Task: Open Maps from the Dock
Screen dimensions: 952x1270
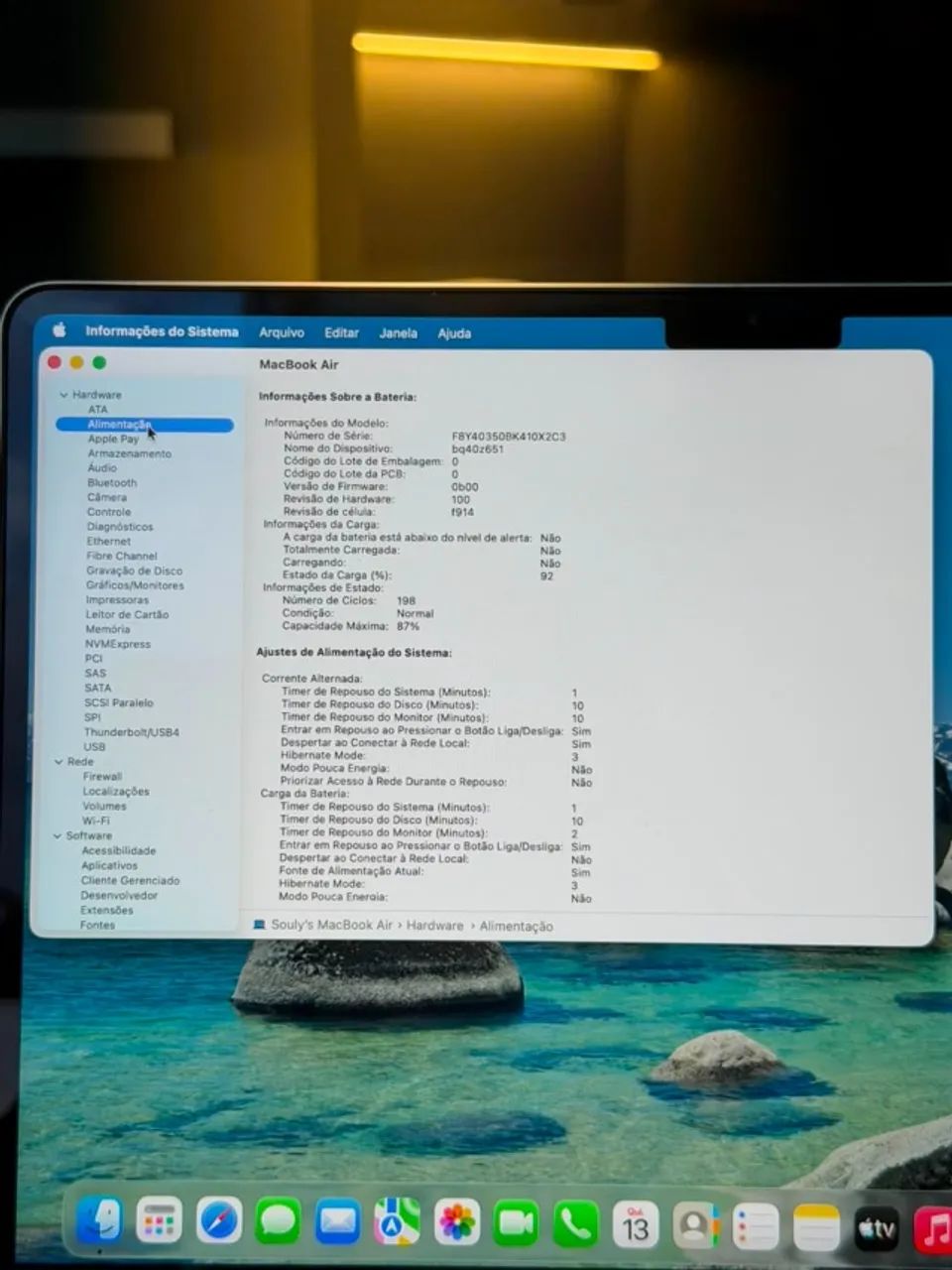Action: [397, 1221]
